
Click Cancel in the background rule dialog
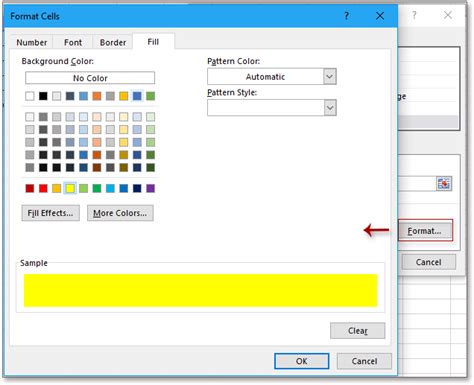point(428,262)
